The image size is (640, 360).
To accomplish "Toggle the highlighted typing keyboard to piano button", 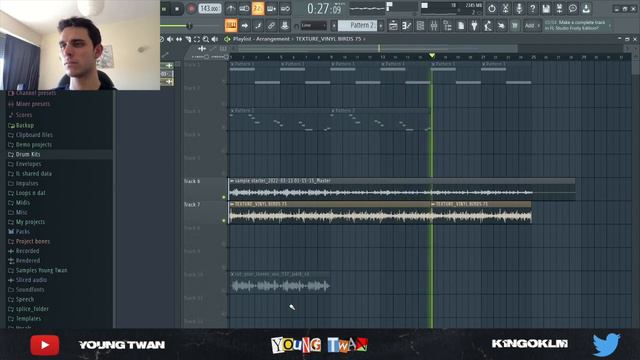I will pos(231,25).
